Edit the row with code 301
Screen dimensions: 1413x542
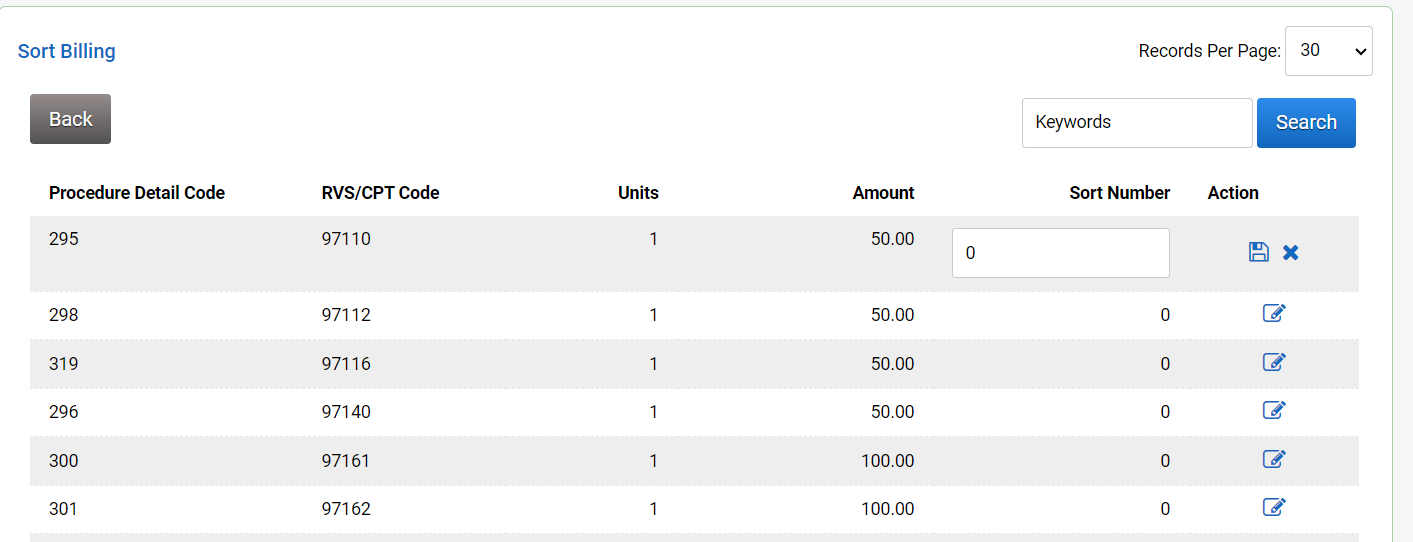coord(1274,507)
